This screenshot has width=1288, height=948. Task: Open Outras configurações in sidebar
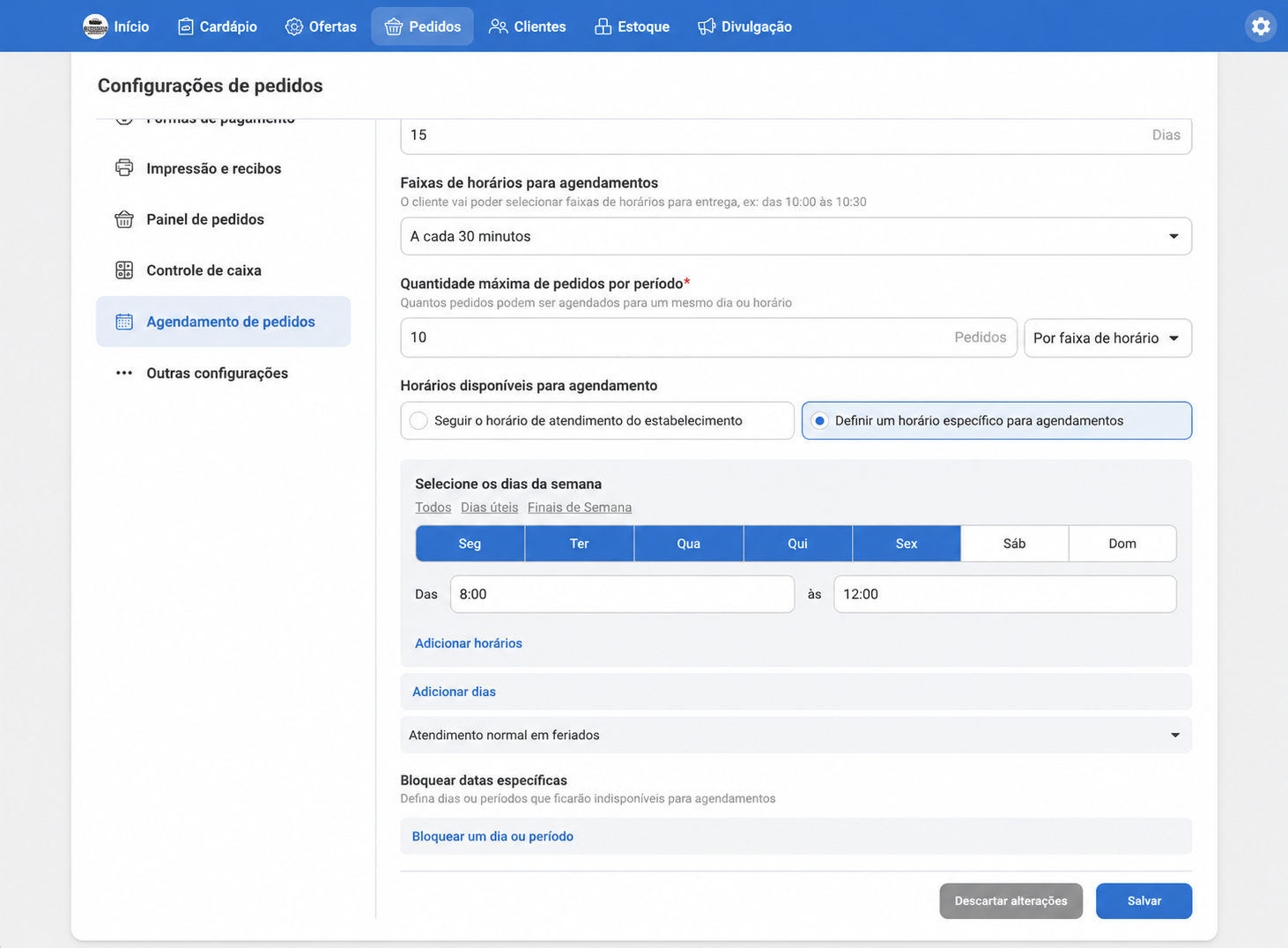[223, 373]
